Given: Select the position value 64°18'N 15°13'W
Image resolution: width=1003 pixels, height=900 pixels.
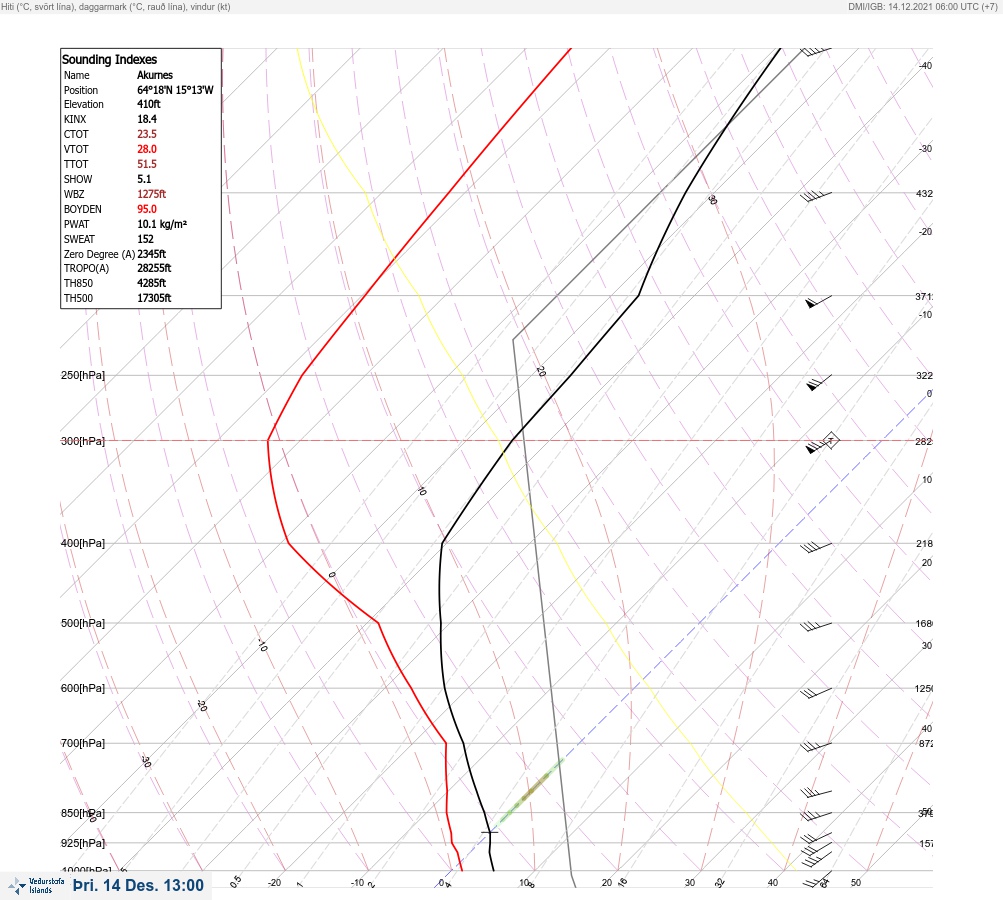Looking at the screenshot, I should 175,90.
